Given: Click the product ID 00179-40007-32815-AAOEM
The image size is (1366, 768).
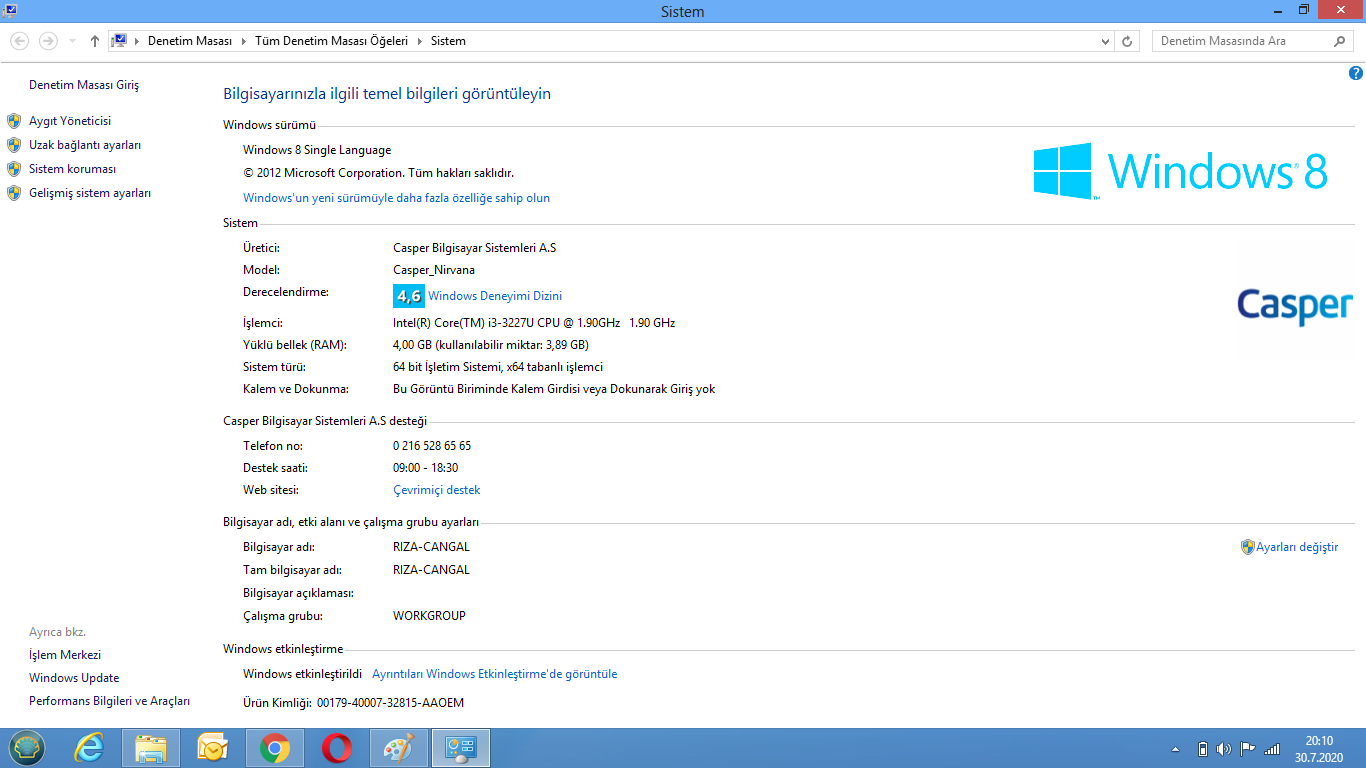Looking at the screenshot, I should pos(390,703).
